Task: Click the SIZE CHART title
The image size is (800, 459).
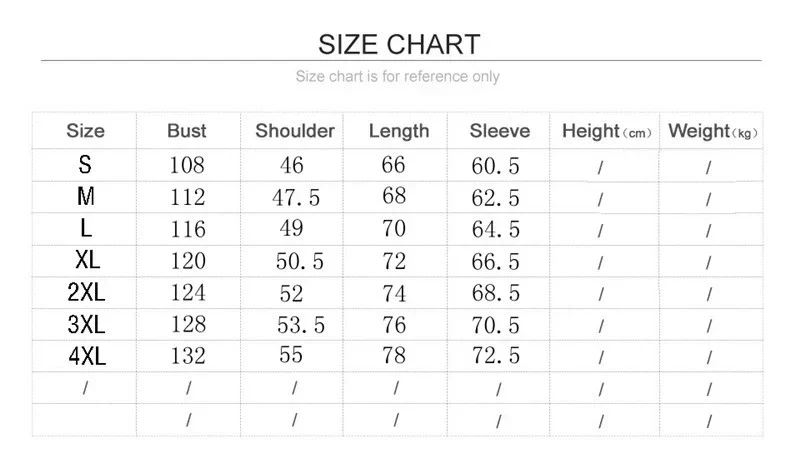Action: [399, 44]
